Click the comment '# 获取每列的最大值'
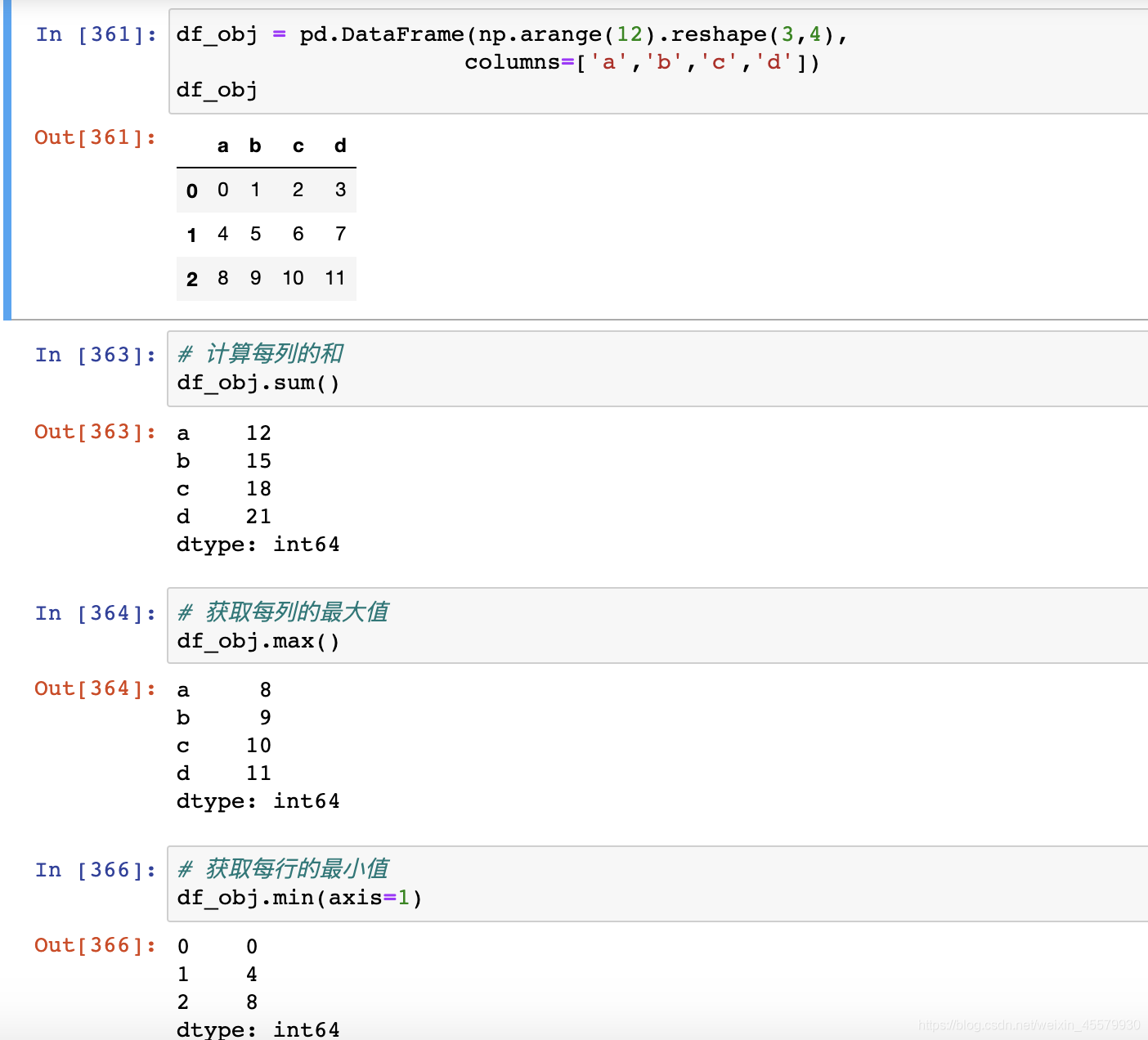 click(x=283, y=612)
